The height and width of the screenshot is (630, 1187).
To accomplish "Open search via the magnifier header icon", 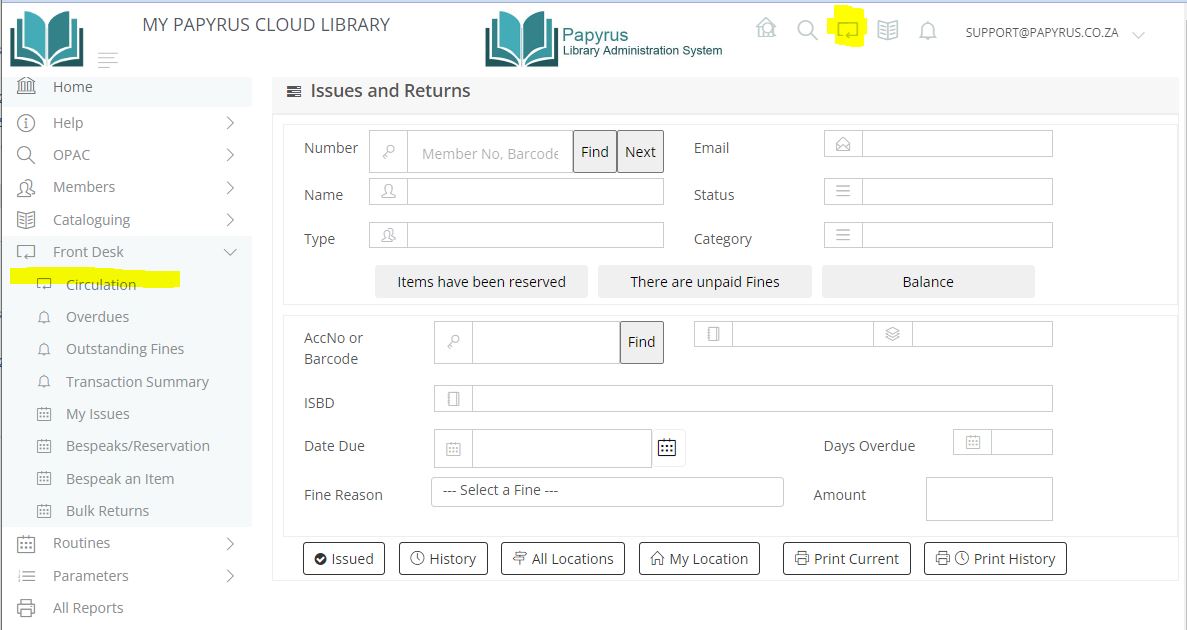I will click(807, 30).
